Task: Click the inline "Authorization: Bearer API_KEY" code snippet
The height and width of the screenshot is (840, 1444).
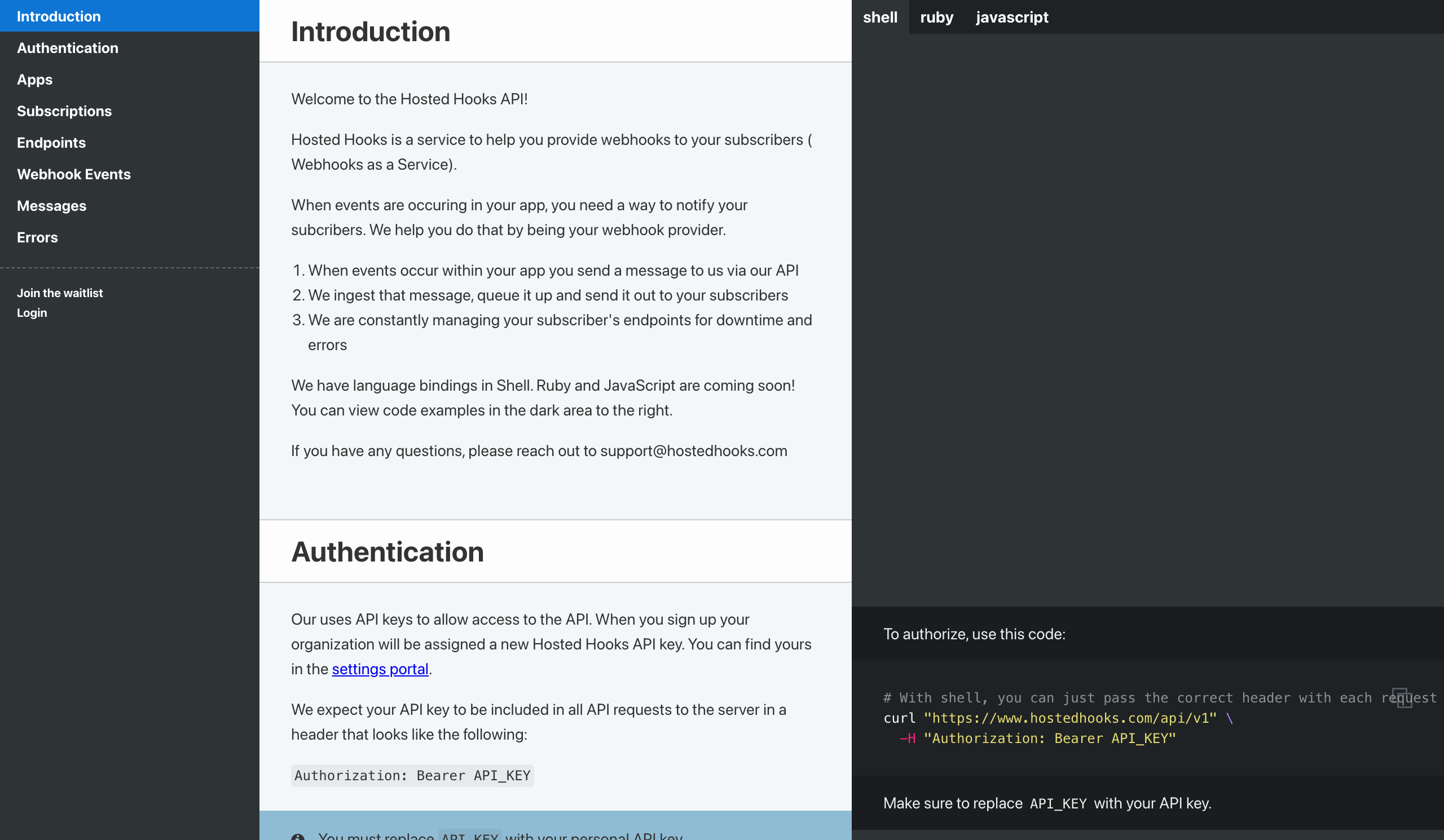Action: (412, 775)
